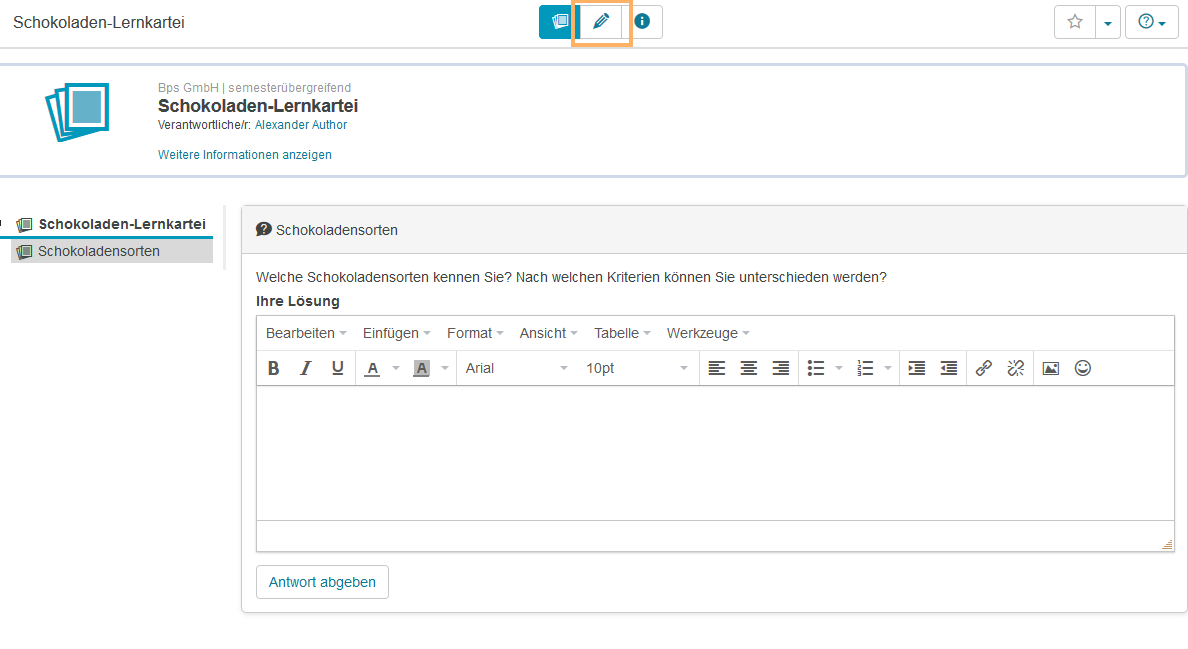Toggle underline formatting

coord(338,368)
